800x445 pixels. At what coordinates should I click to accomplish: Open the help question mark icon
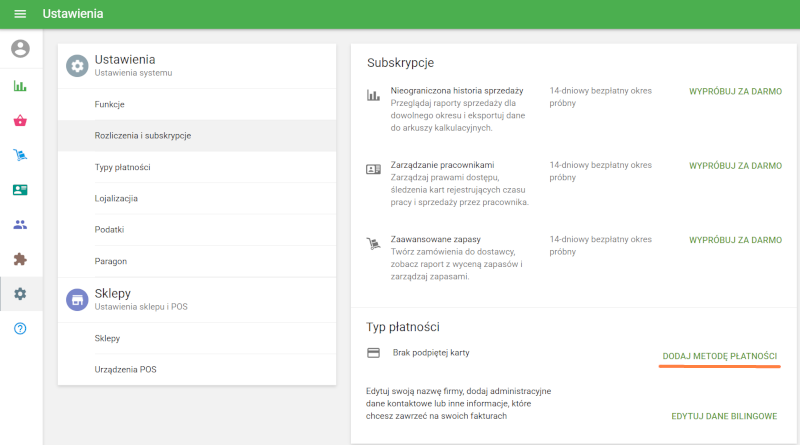click(x=20, y=329)
